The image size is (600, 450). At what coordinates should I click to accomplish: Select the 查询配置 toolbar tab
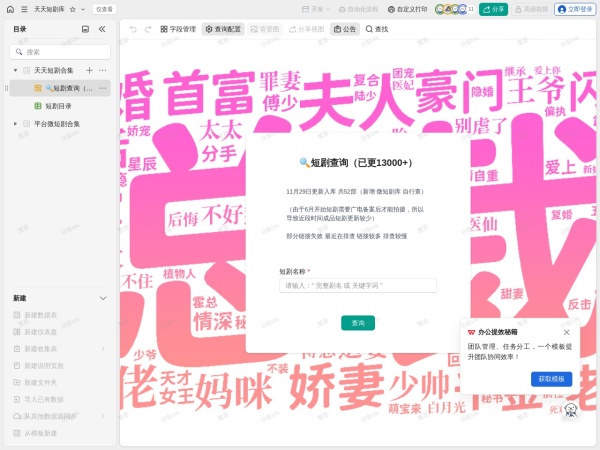pyautogui.click(x=223, y=29)
